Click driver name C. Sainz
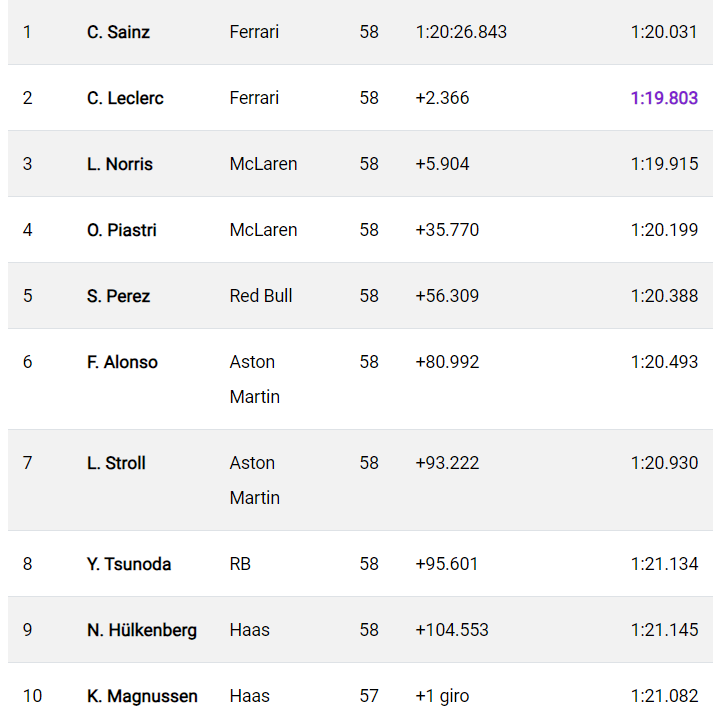The image size is (717, 717). pos(118,32)
